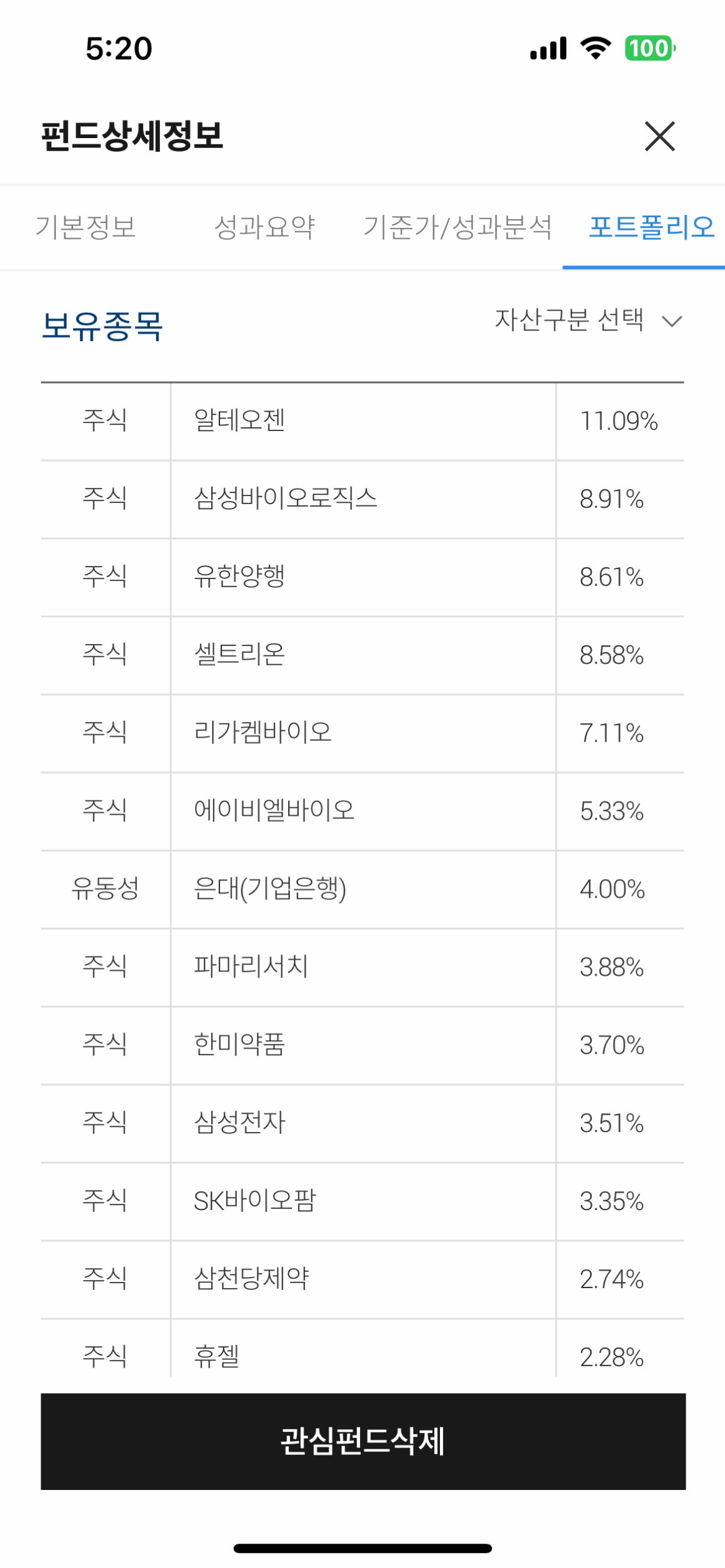The width and height of the screenshot is (725, 1568).
Task: Tap the Wi-Fi status icon
Action: tap(595, 48)
